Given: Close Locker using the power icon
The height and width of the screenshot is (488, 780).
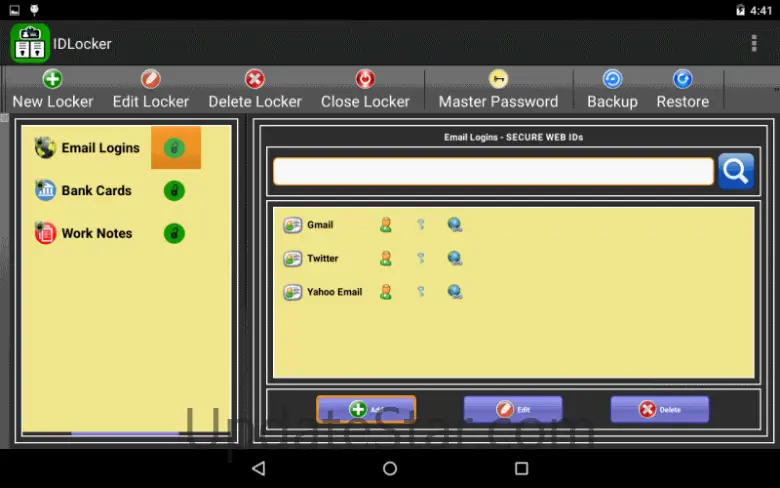Looking at the screenshot, I should click(x=365, y=79).
